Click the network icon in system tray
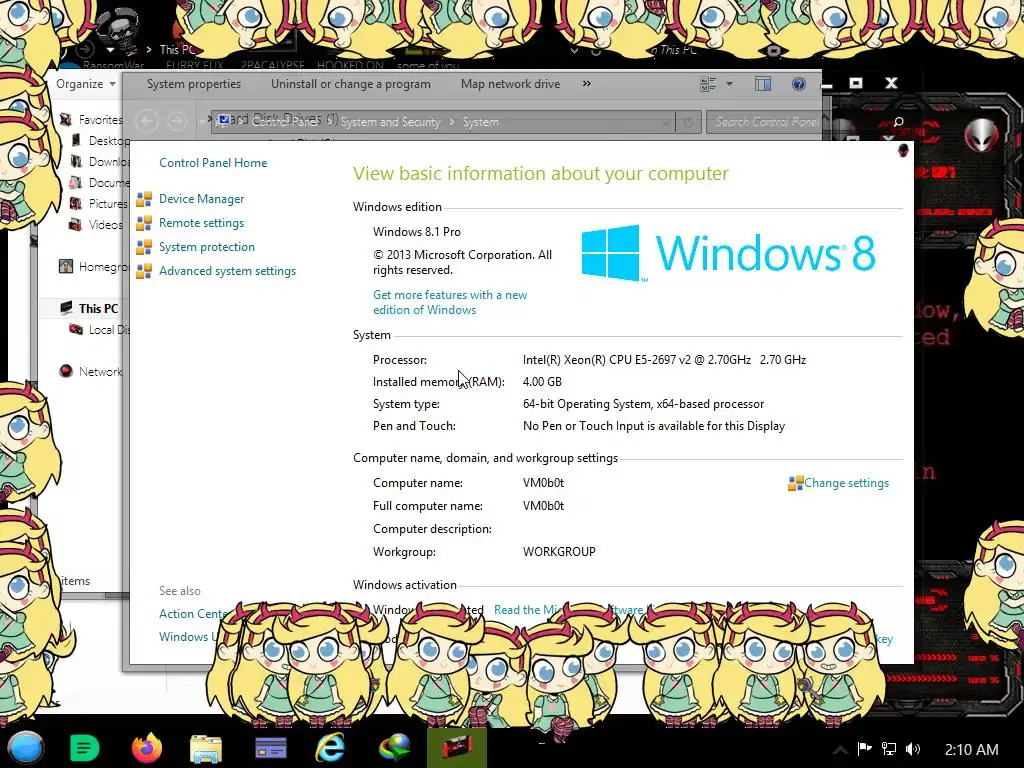Screen dimensions: 1024x768 [x=889, y=749]
